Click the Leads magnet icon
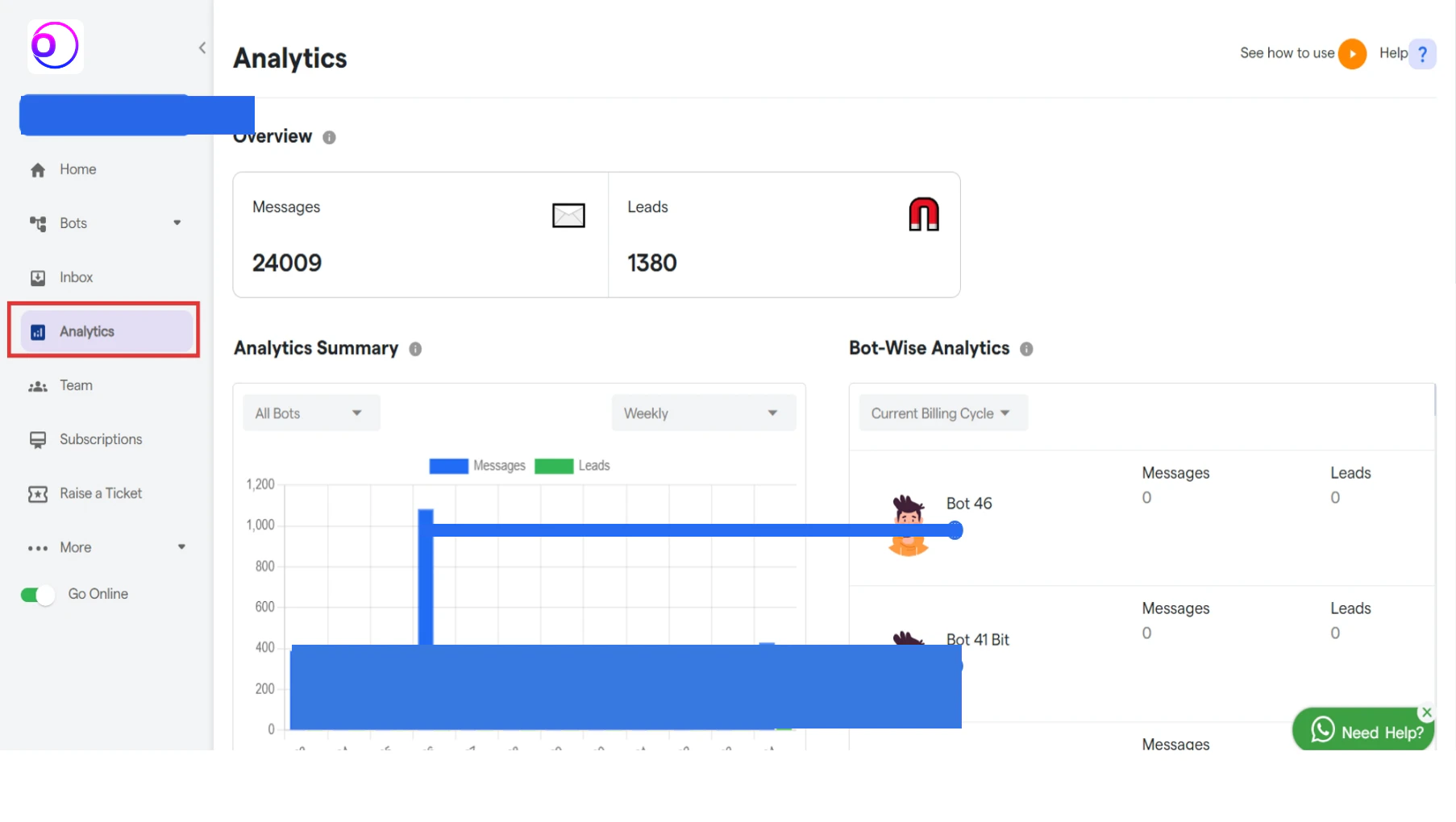 pos(924,214)
